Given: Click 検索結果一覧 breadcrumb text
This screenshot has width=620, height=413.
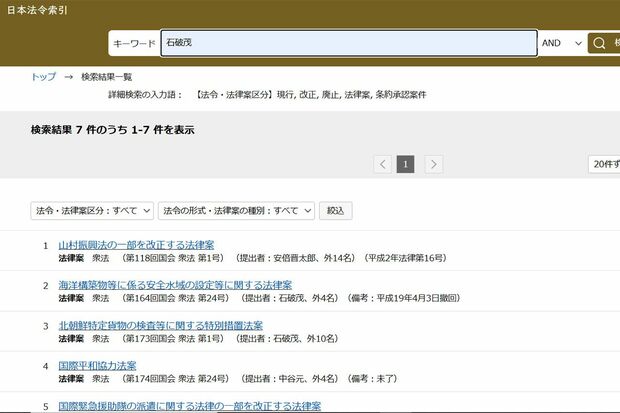Looking at the screenshot, I should [x=107, y=77].
